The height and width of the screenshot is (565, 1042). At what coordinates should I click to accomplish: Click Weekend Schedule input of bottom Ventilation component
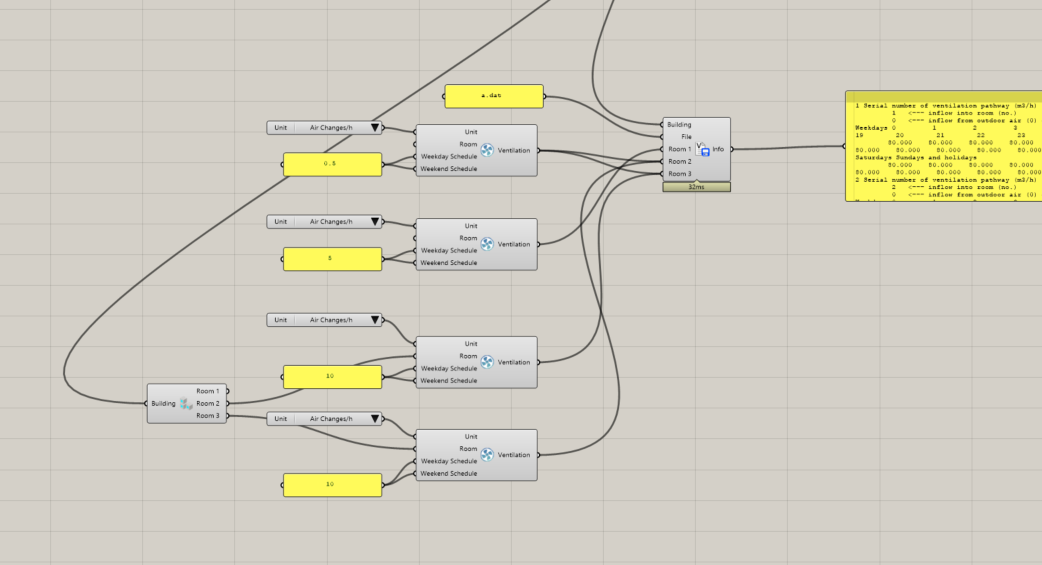449,473
